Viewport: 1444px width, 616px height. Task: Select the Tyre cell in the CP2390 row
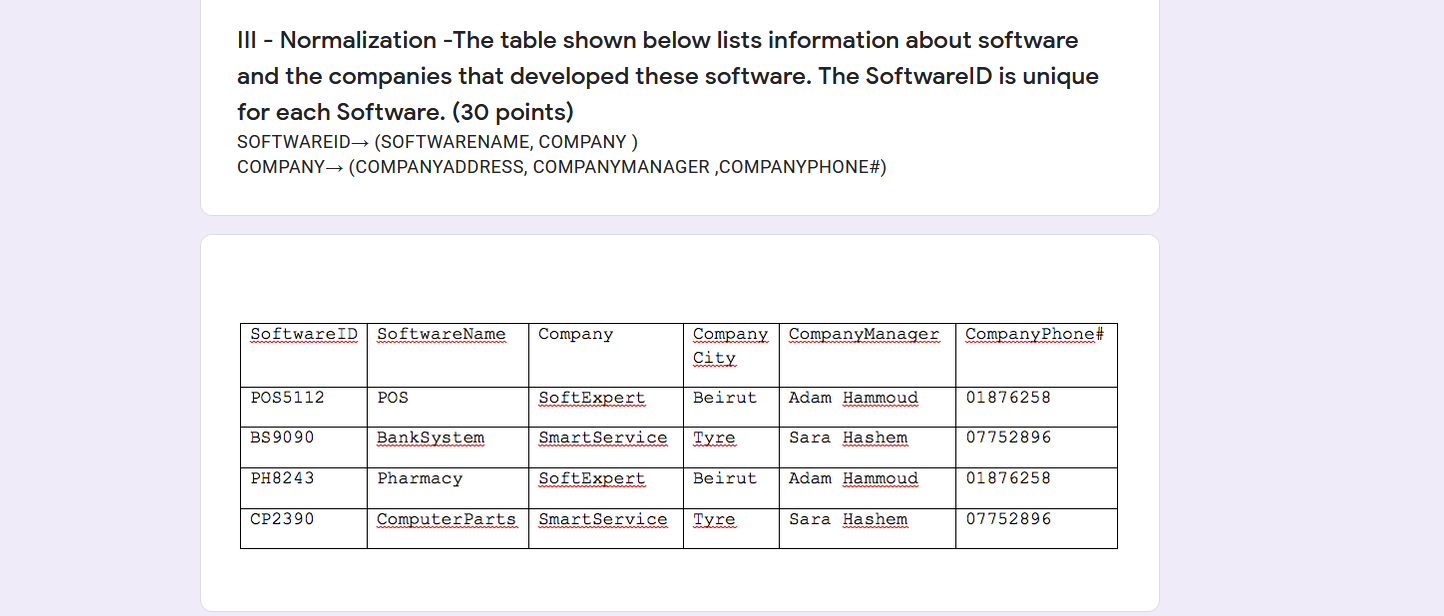[714, 519]
